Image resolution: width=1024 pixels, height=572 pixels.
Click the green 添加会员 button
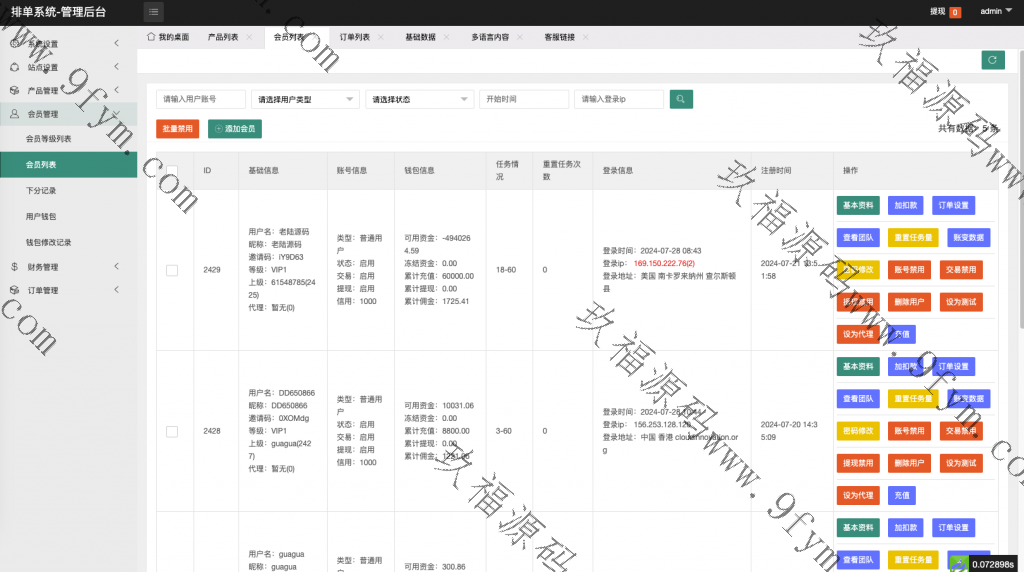tap(235, 129)
